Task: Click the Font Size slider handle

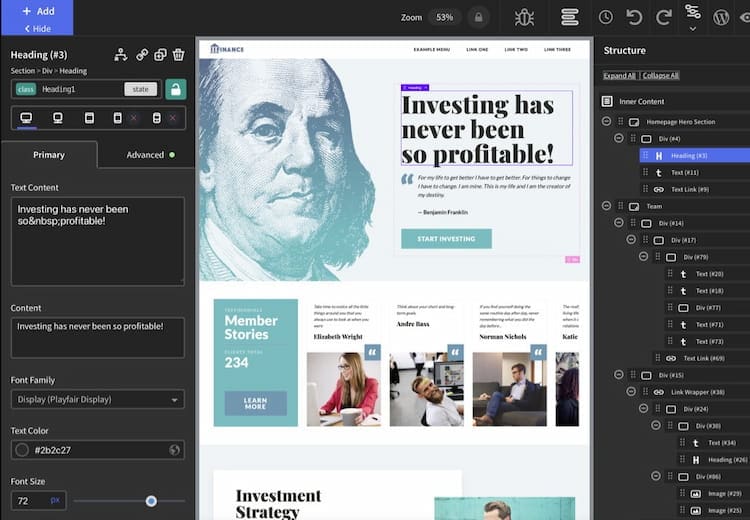Action: [x=151, y=501]
